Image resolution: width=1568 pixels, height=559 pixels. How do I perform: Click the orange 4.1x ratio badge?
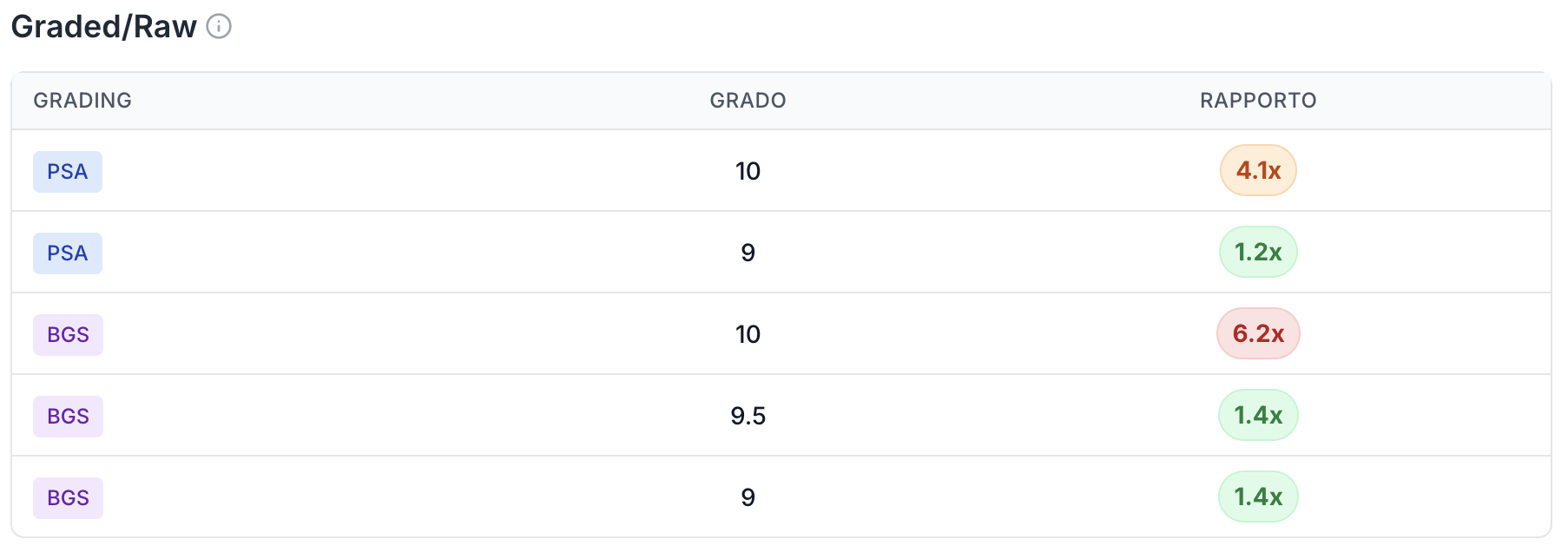(x=1257, y=169)
